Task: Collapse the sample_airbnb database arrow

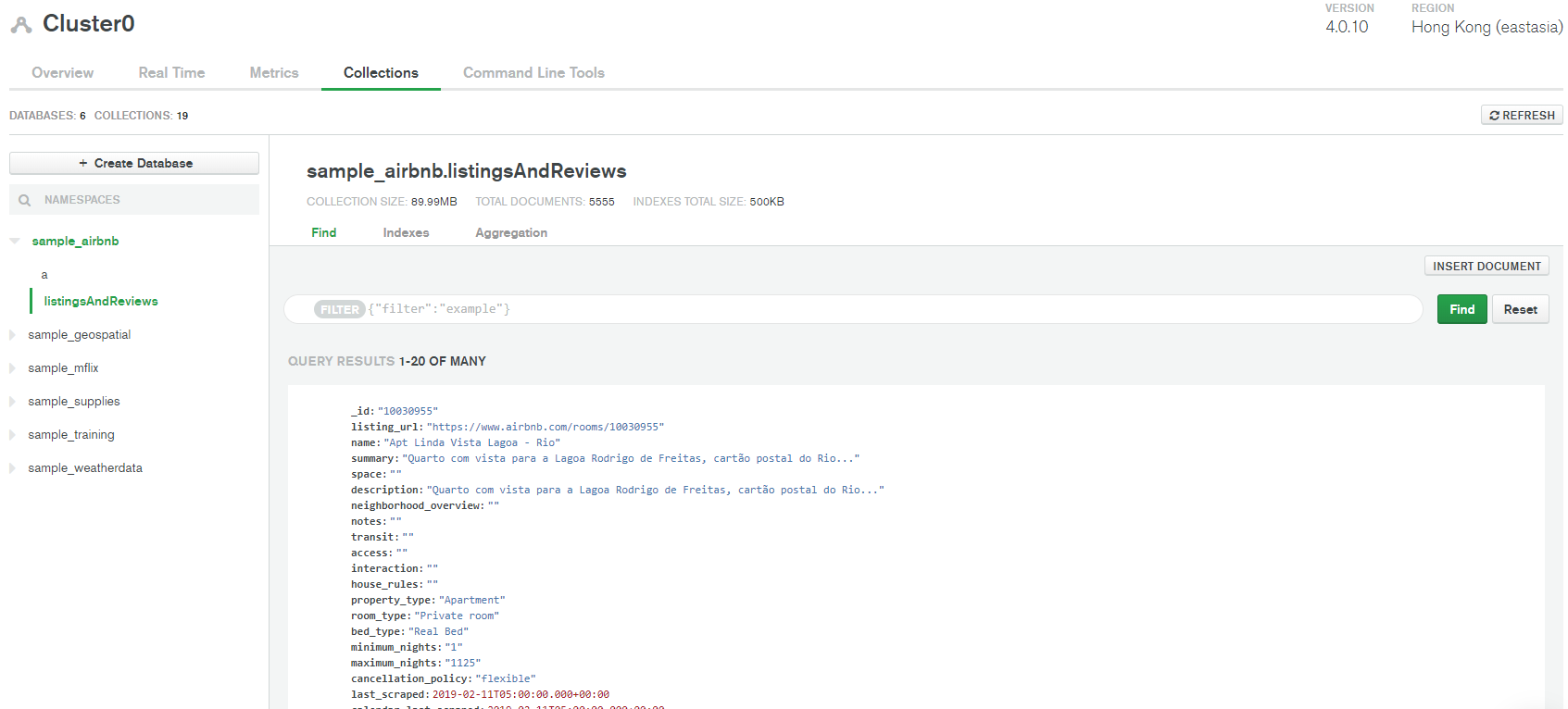Action: (x=15, y=241)
